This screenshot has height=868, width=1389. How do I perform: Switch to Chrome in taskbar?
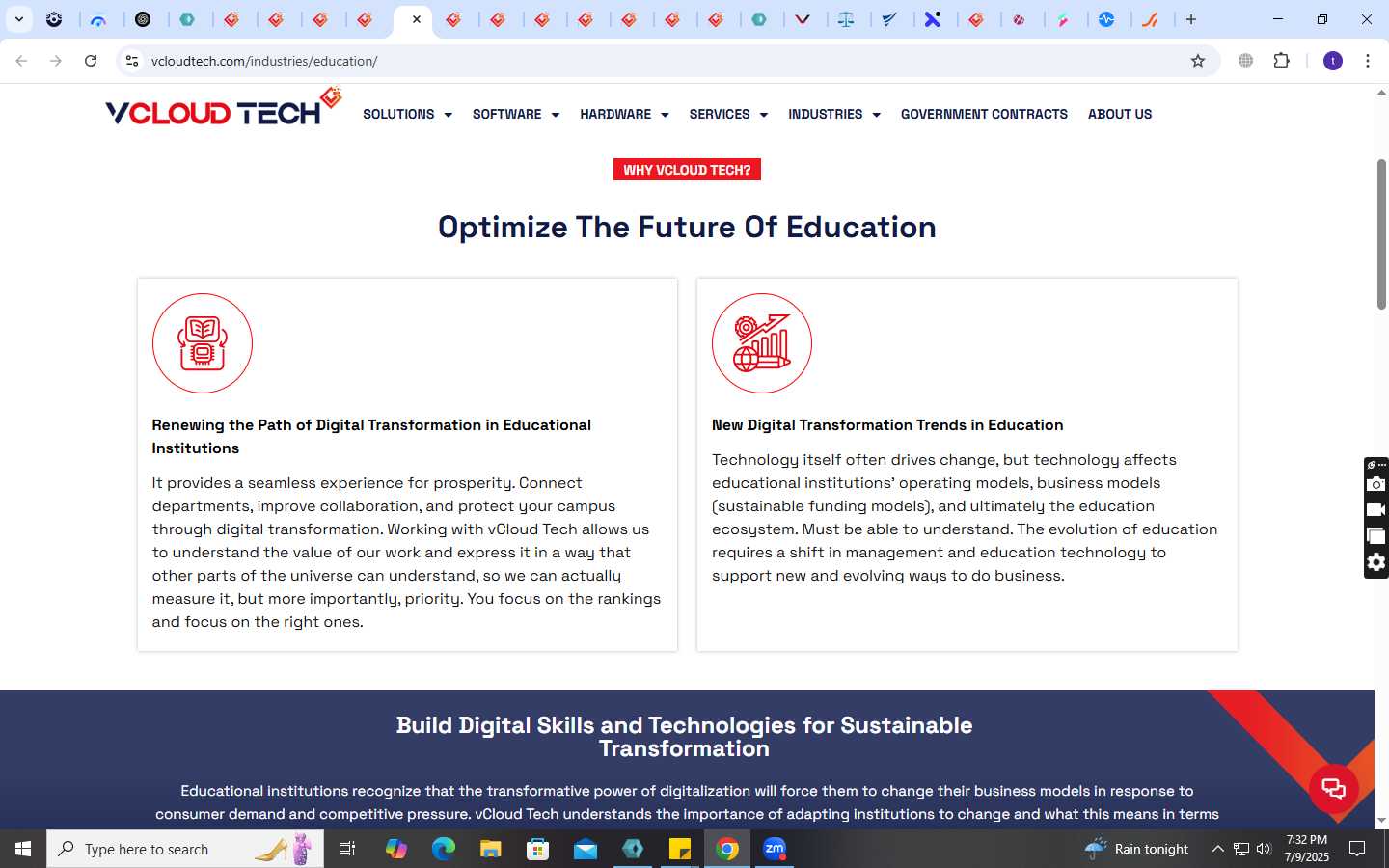727,849
